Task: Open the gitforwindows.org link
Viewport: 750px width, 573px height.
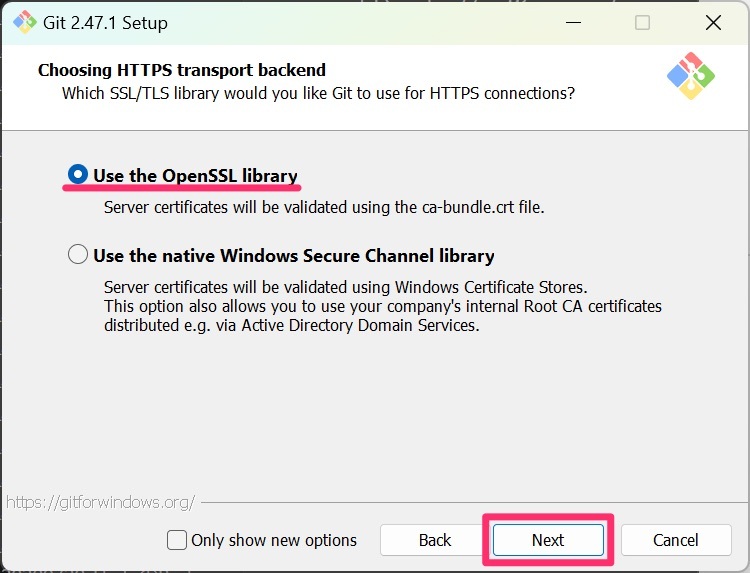Action: pyautogui.click(x=100, y=502)
